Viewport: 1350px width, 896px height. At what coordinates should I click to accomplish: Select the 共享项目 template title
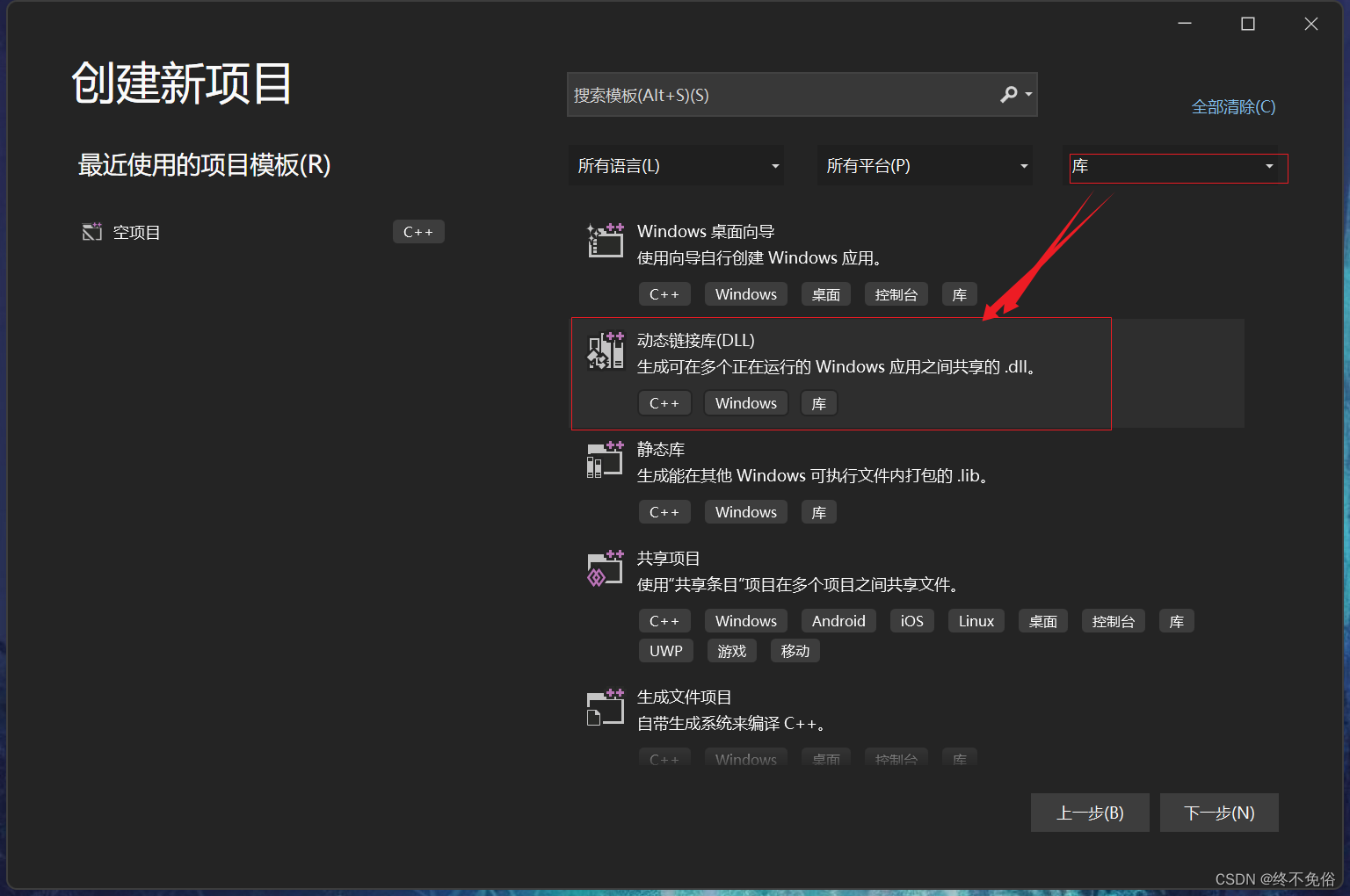point(669,559)
